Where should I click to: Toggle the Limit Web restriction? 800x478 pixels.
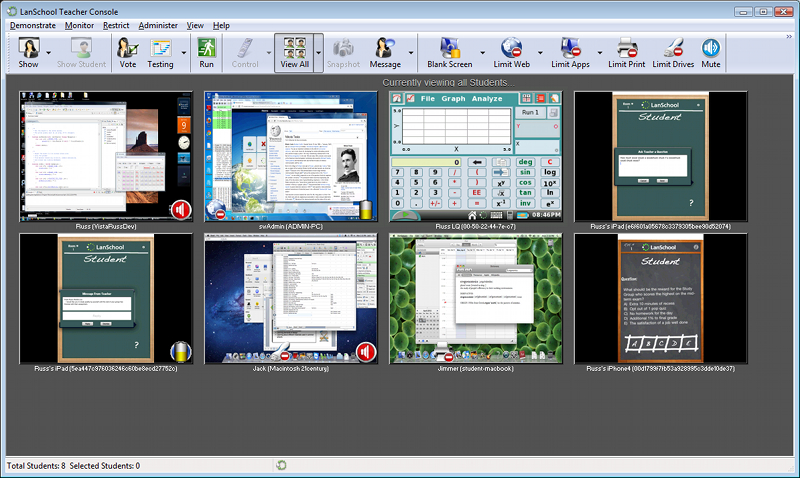(x=511, y=53)
